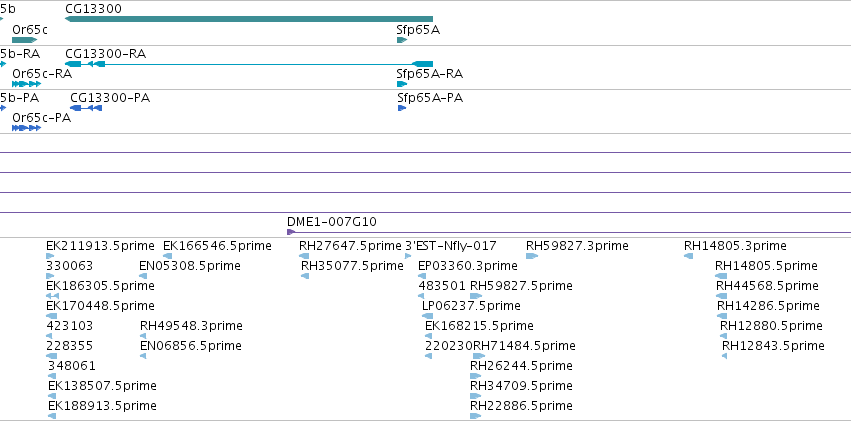Click the RH59827.3prime EST glyph
This screenshot has width=851, height=421.
point(532,256)
